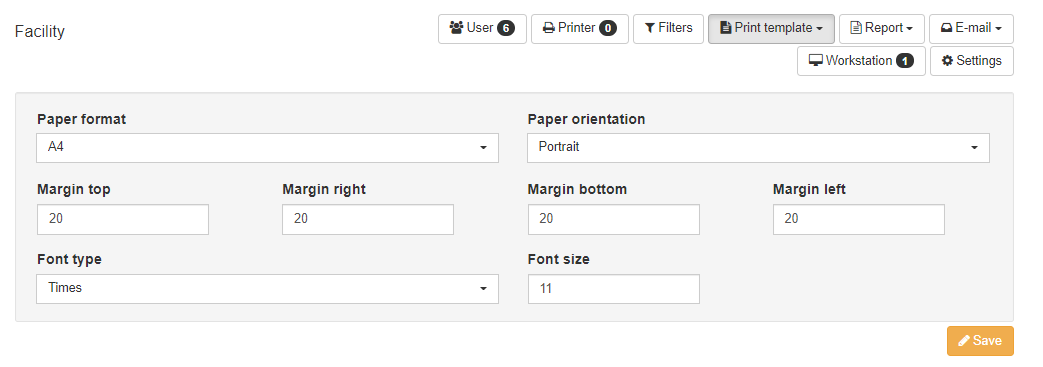Viewport: 1043px width, 367px height.
Task: Click the Save button pencil icon
Action: (964, 340)
